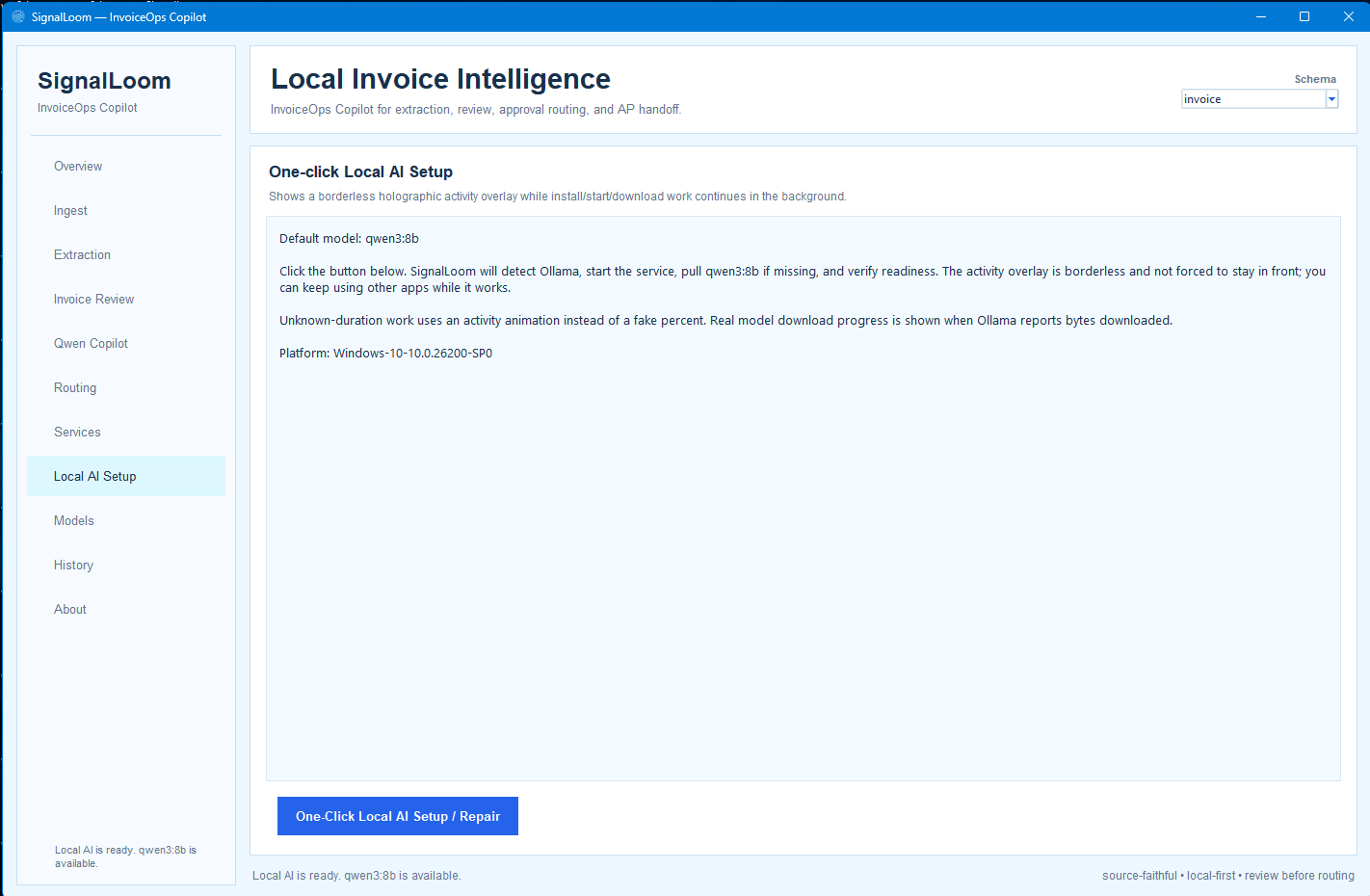Image resolution: width=1370 pixels, height=896 pixels.
Task: Click the bottom status bar 'Local AI is ready' message
Action: pyautogui.click(x=356, y=876)
